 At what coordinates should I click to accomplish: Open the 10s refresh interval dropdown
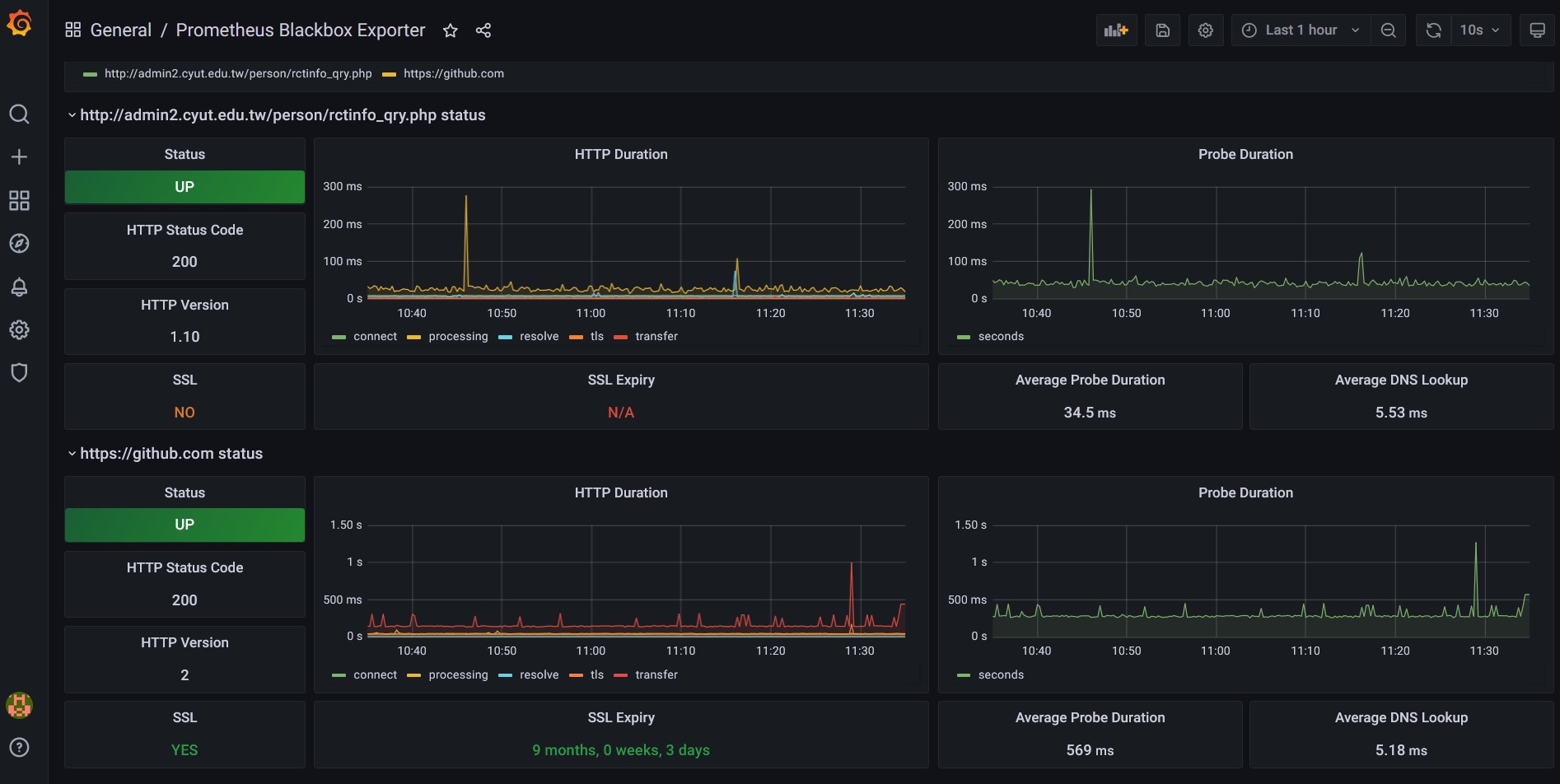(1480, 30)
